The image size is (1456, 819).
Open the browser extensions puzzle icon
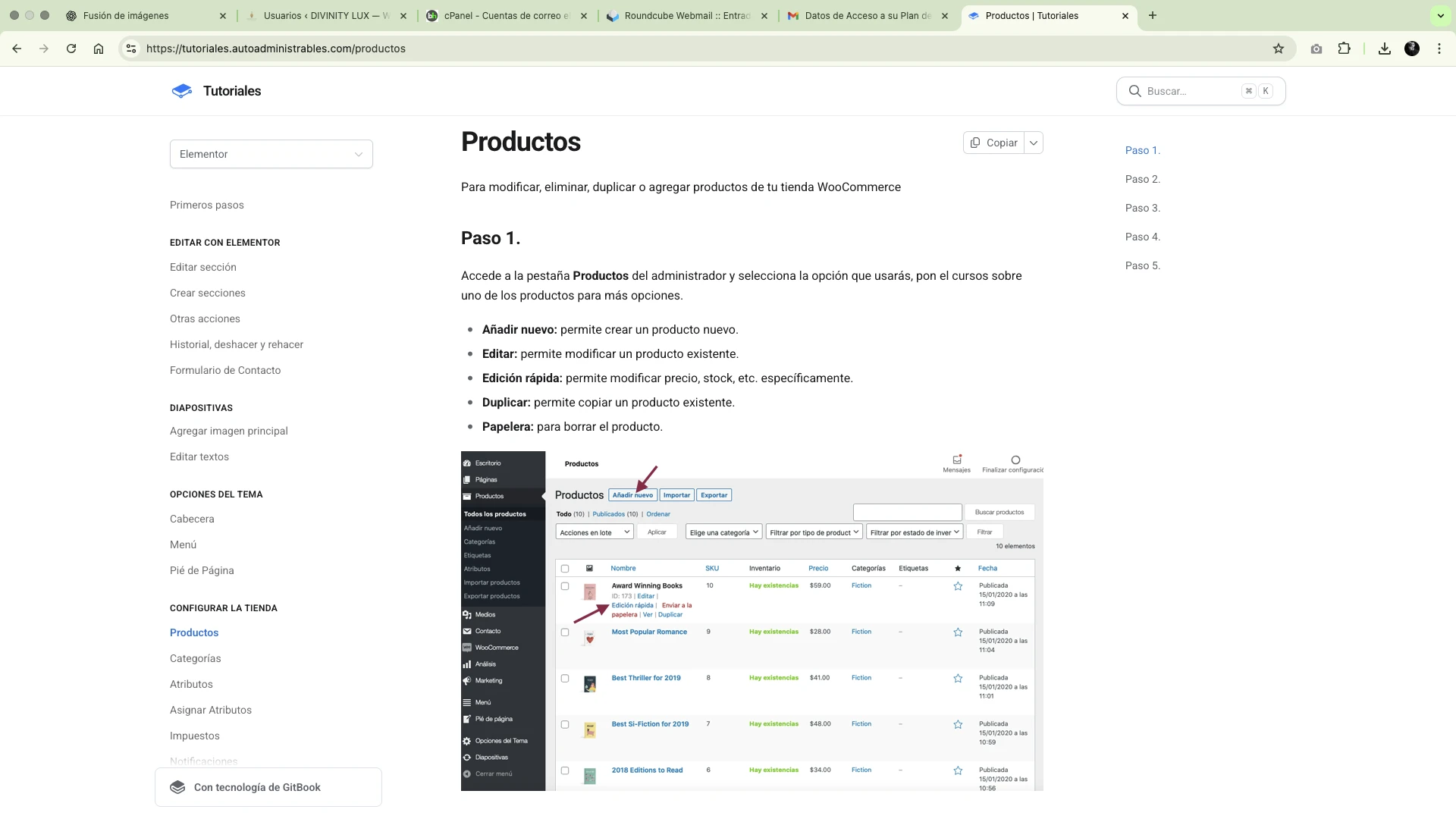(1344, 49)
